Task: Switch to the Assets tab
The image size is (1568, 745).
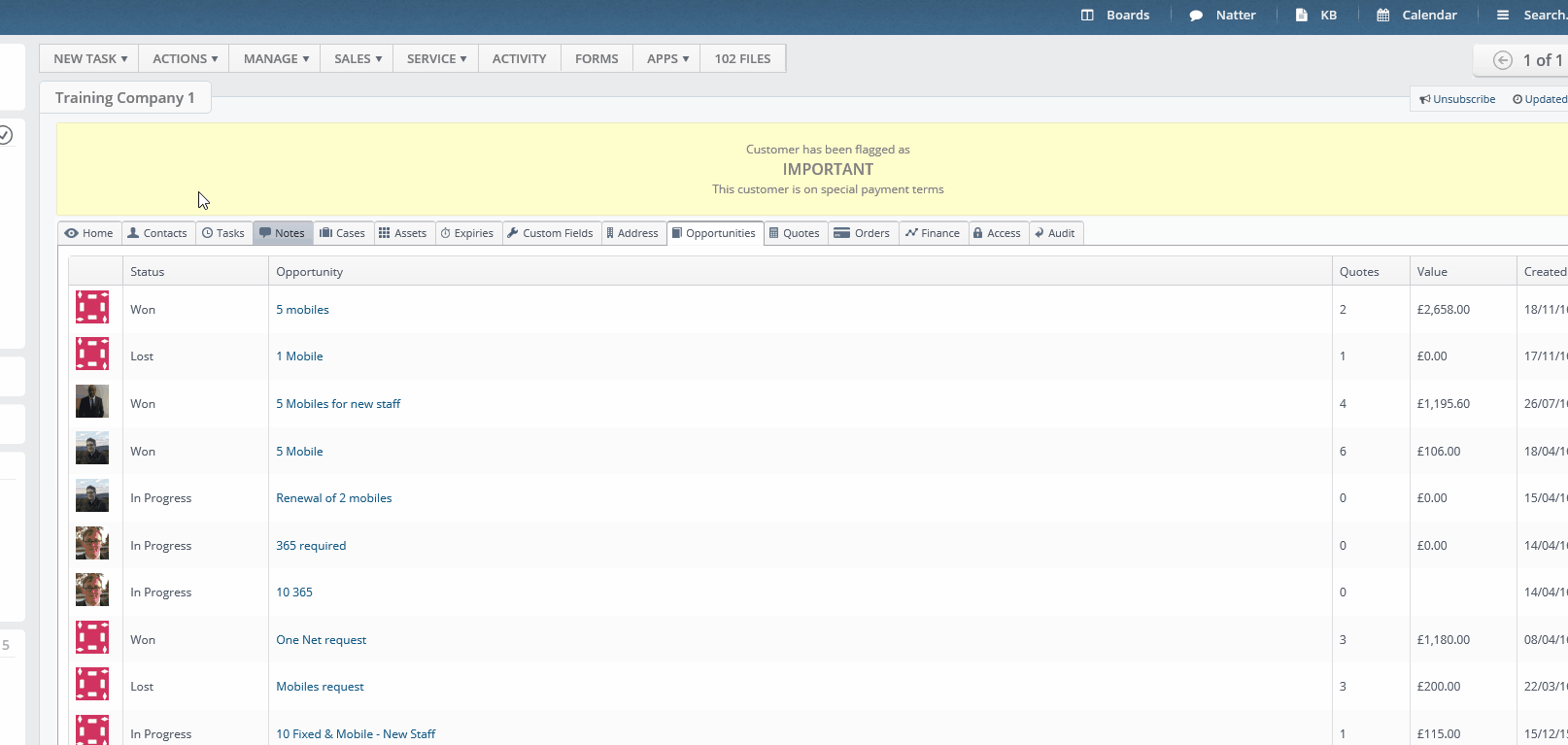Action: [x=402, y=233]
